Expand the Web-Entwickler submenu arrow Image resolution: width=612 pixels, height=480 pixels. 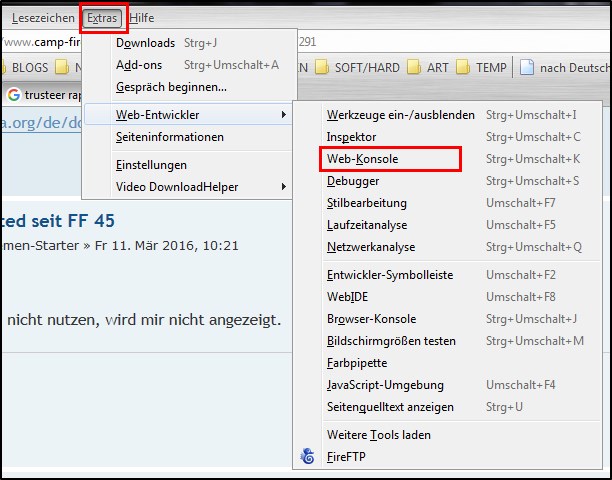tap(284, 115)
